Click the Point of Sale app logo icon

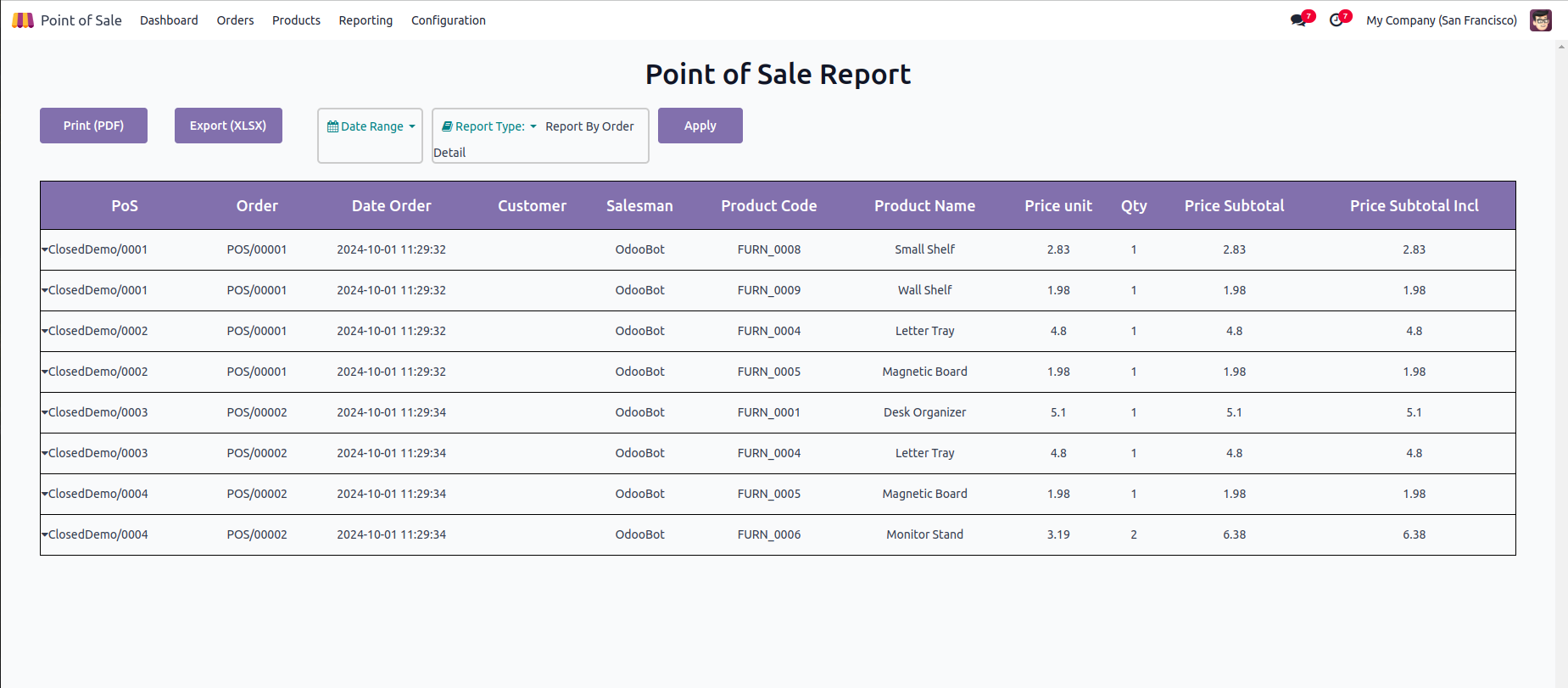(x=23, y=20)
